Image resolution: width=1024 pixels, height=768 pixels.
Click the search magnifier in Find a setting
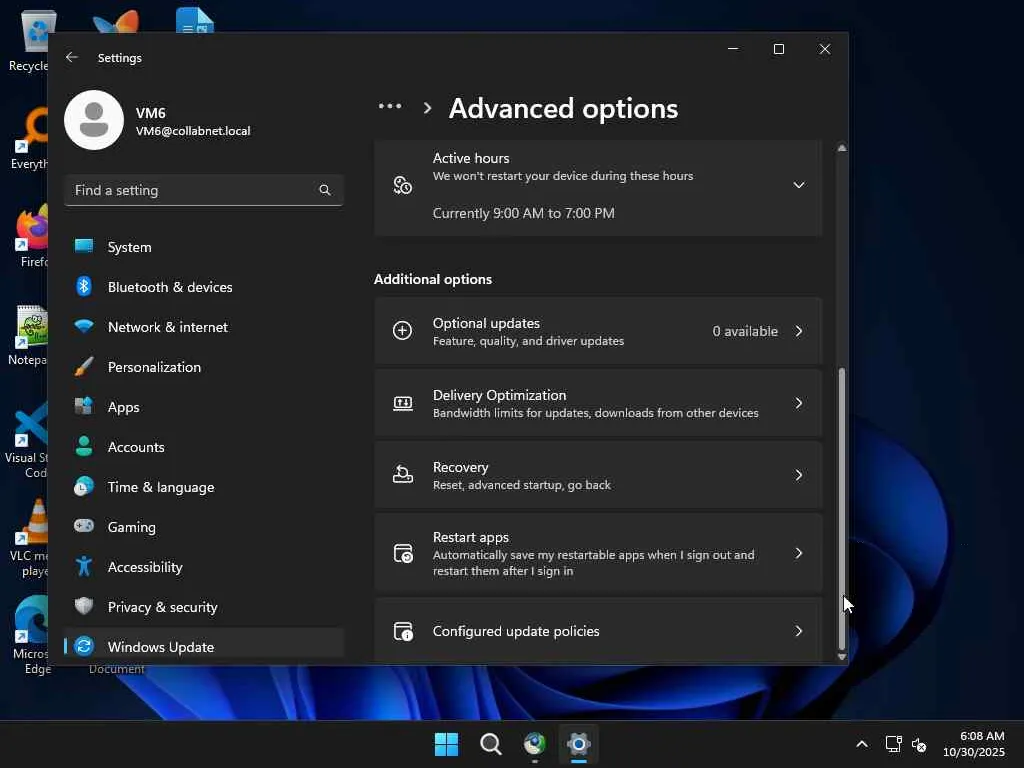[x=324, y=190]
